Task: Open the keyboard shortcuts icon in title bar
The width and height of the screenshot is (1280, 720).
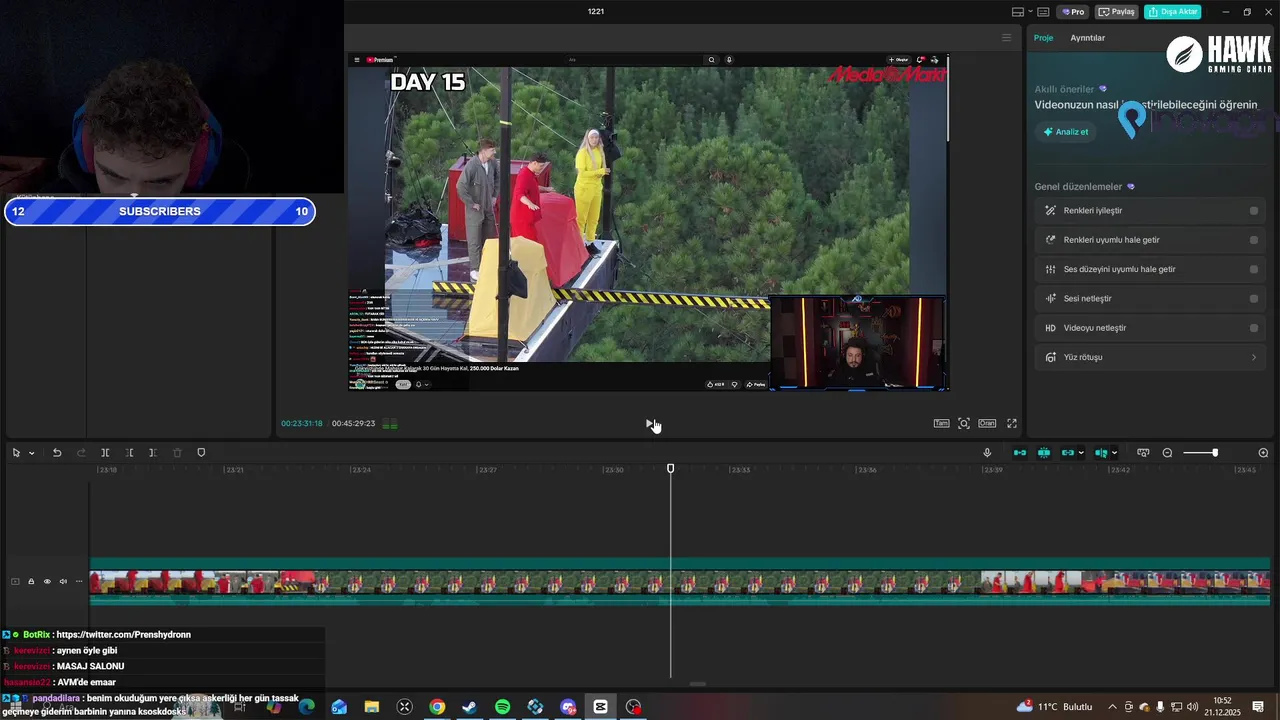Action: [1043, 12]
